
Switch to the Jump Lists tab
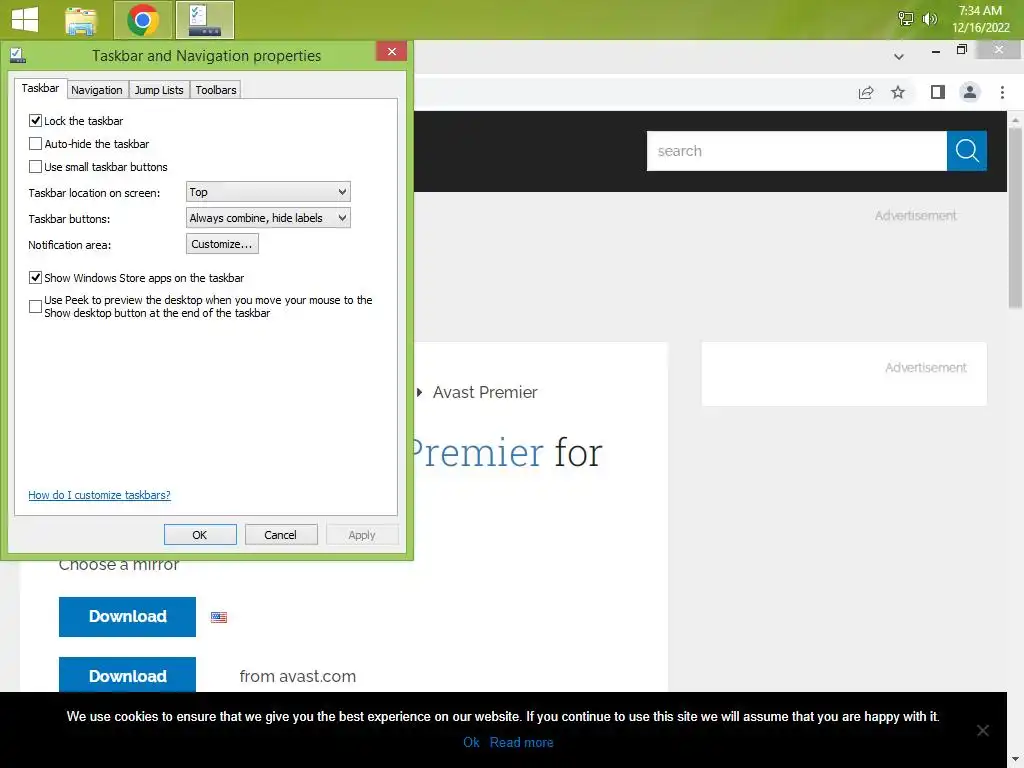159,90
